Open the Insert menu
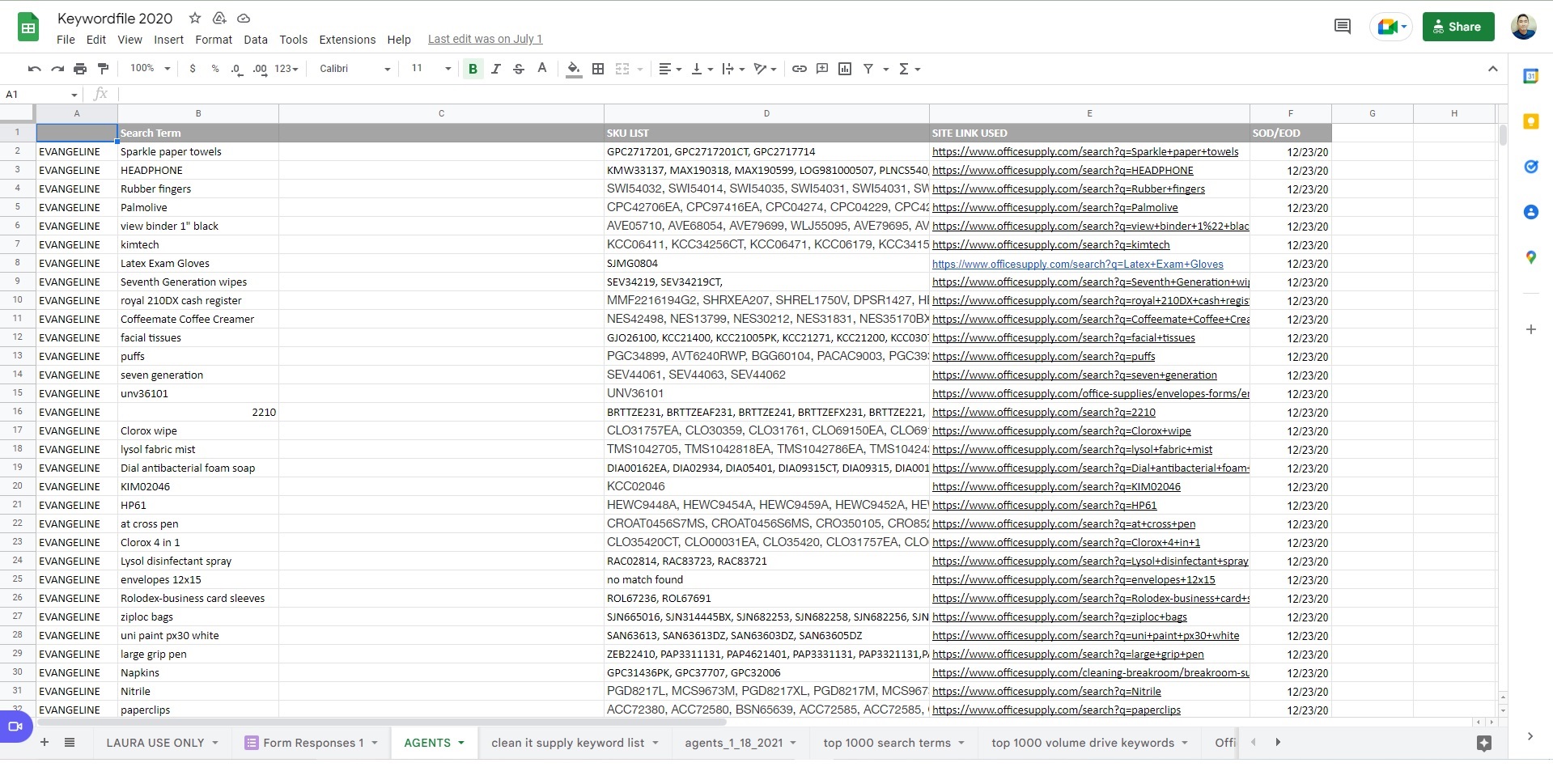Image resolution: width=1553 pixels, height=784 pixels. 168,40
